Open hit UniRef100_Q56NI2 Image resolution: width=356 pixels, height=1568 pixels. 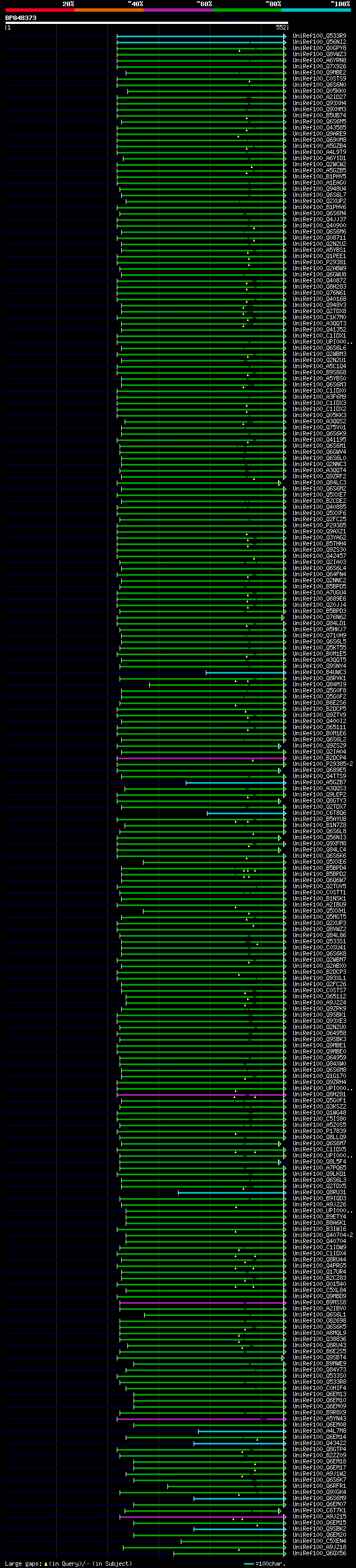coord(319,42)
